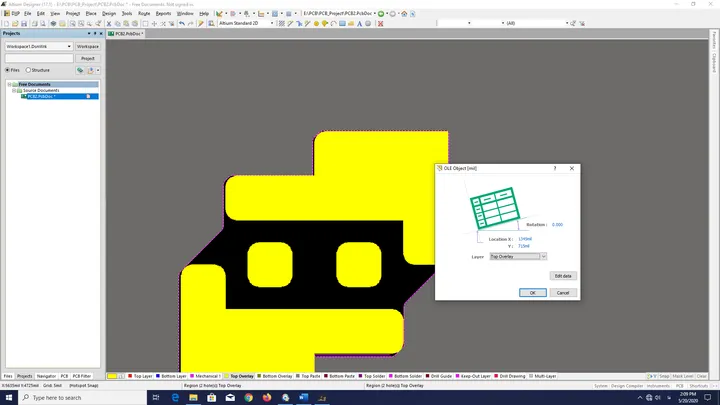Click the Bottom Layer blue color swatch
The height and width of the screenshot is (405, 720).
coord(158,376)
